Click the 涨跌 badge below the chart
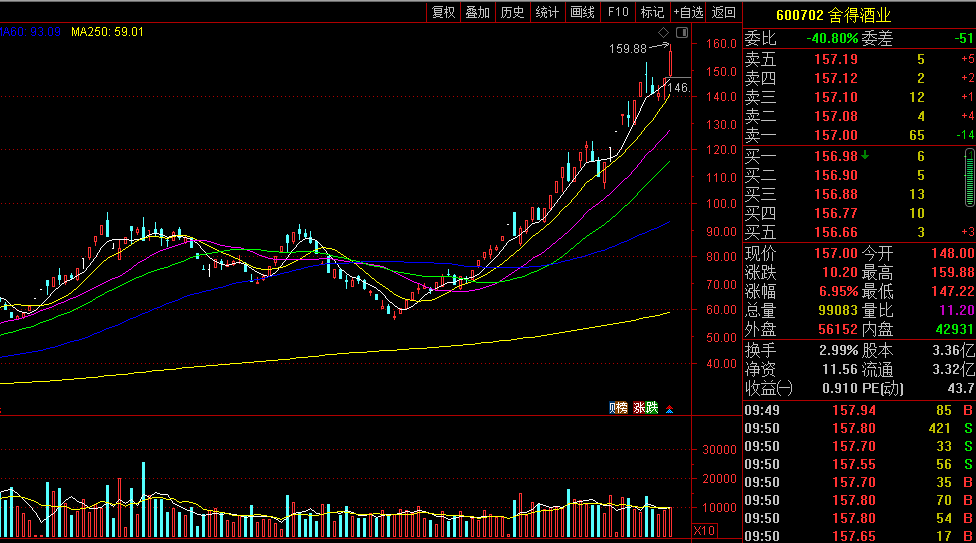The image size is (976, 543). tap(645, 408)
